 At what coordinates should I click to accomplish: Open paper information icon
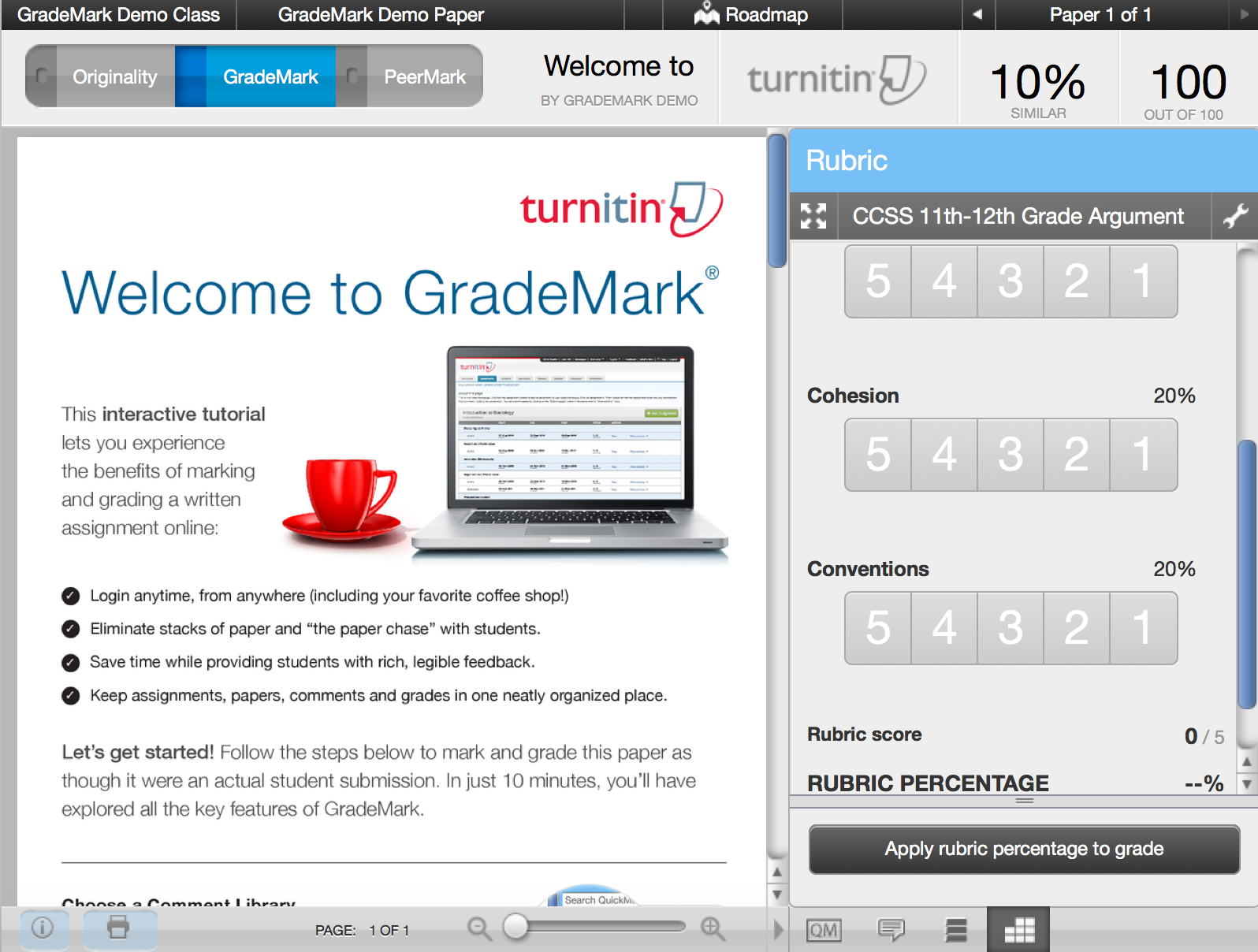[43, 928]
